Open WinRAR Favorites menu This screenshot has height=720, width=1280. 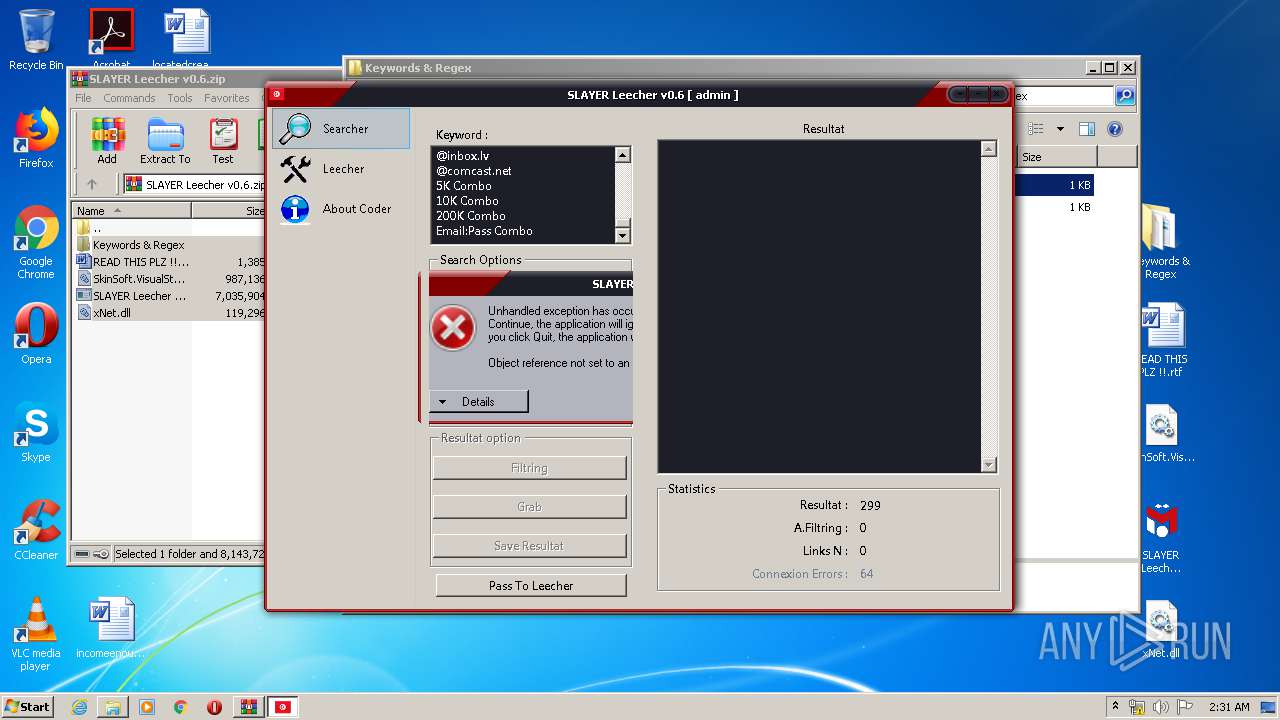tap(227, 98)
